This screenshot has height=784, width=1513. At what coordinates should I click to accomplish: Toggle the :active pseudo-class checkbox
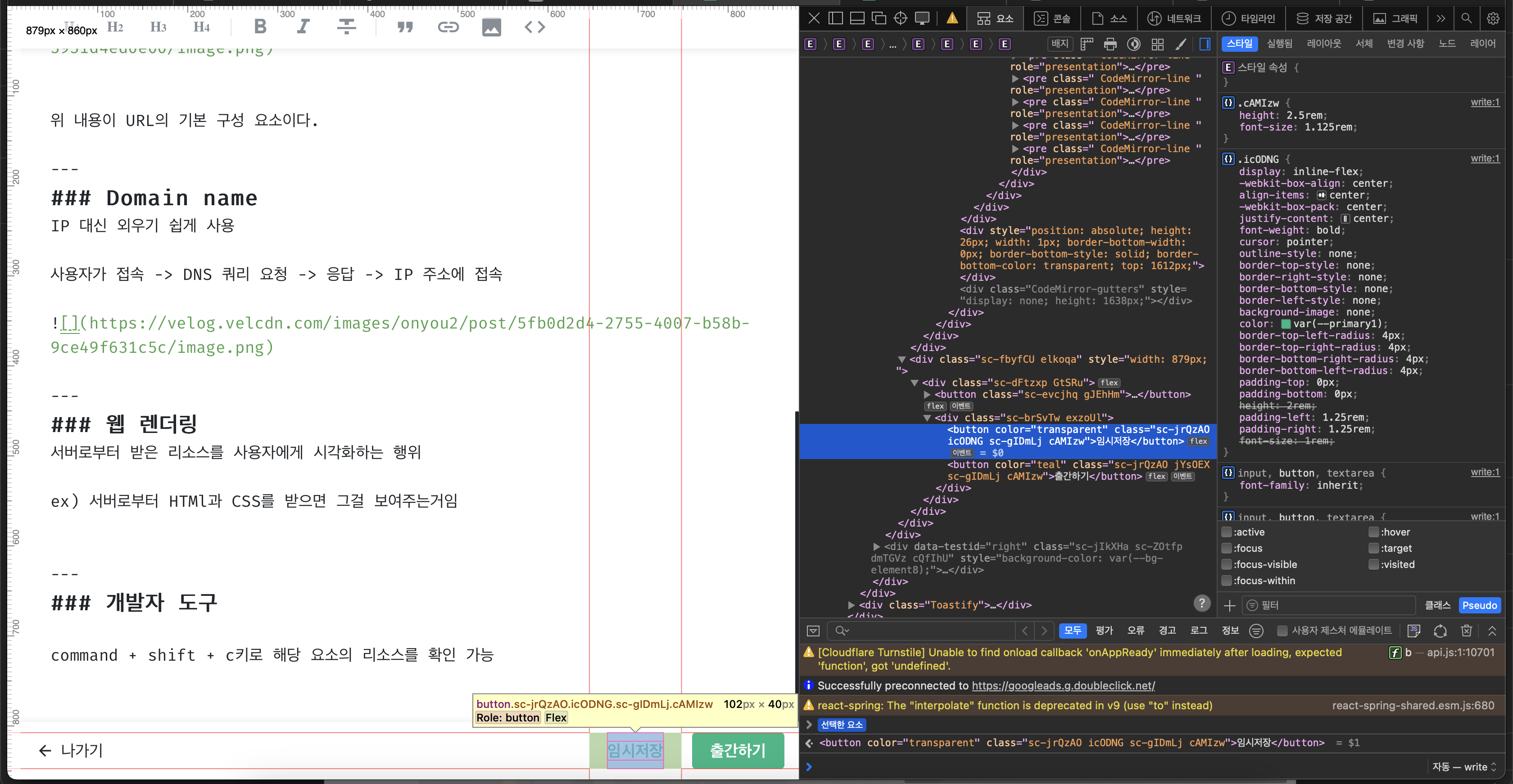[x=1226, y=532]
